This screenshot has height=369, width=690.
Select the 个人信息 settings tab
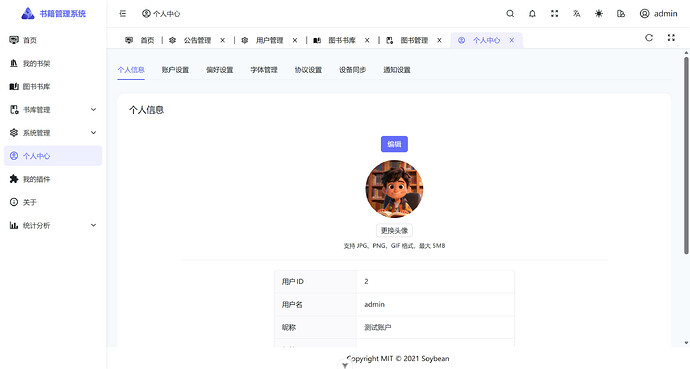point(131,70)
